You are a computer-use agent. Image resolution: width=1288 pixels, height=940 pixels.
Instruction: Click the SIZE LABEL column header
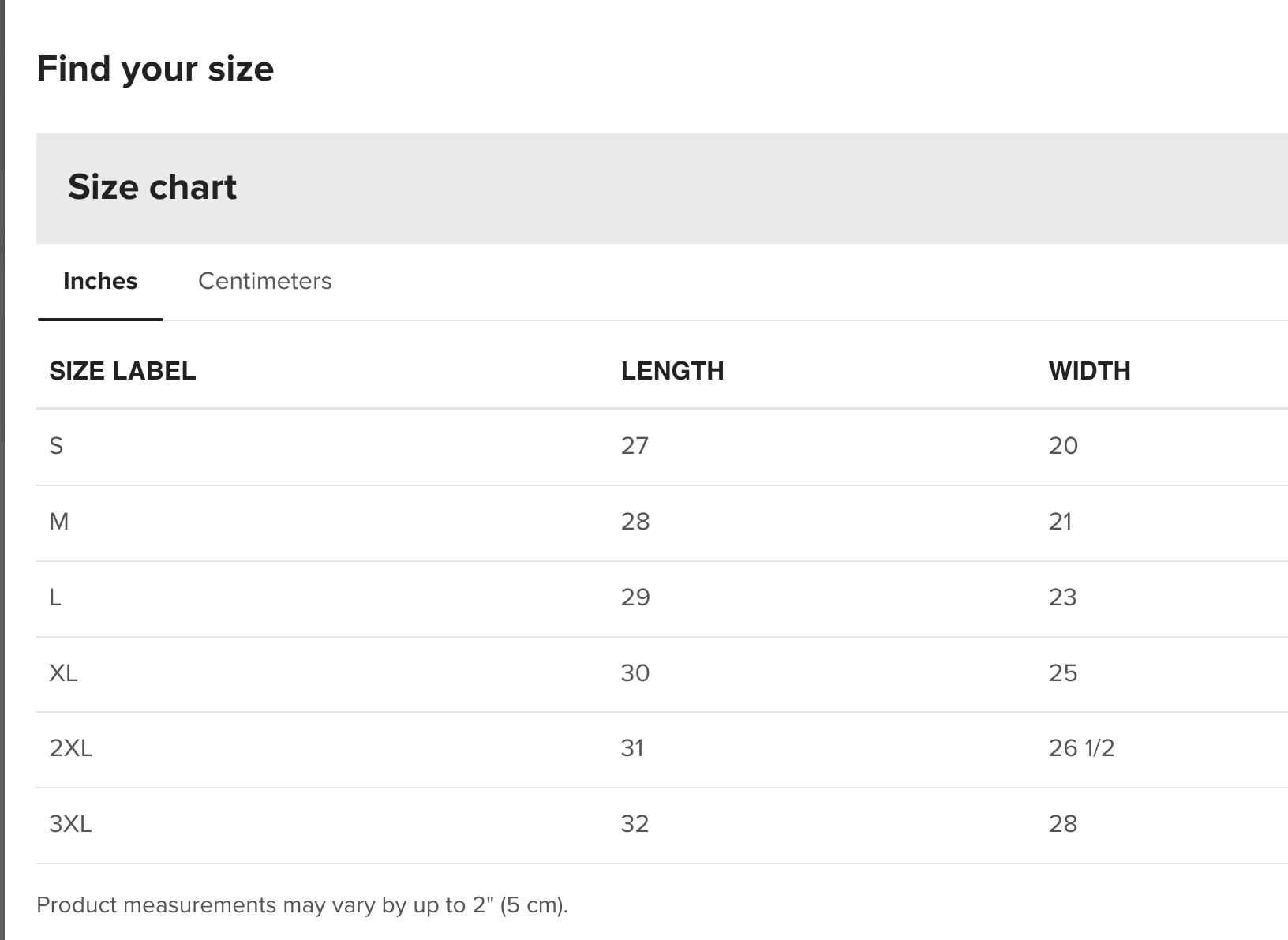(x=122, y=371)
